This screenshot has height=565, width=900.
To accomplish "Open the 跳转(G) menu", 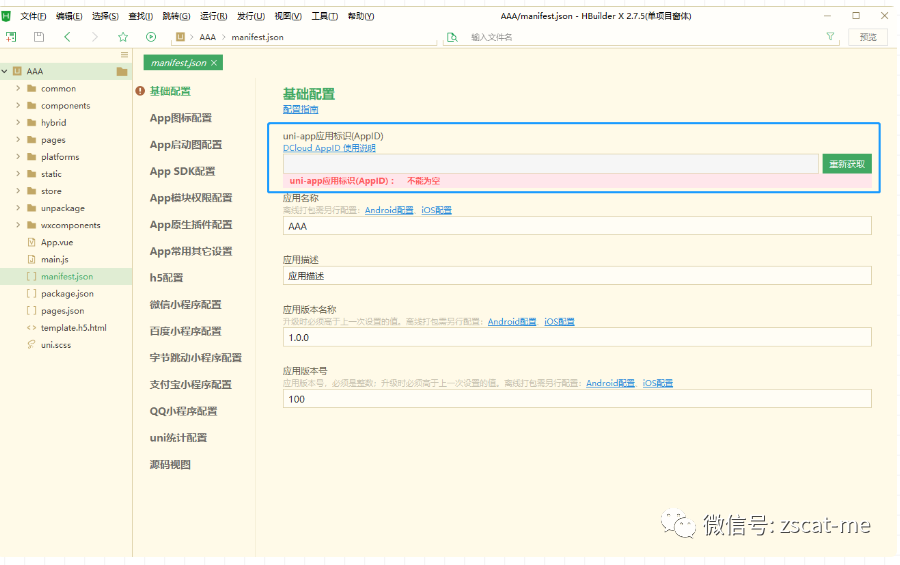I will click(x=176, y=16).
